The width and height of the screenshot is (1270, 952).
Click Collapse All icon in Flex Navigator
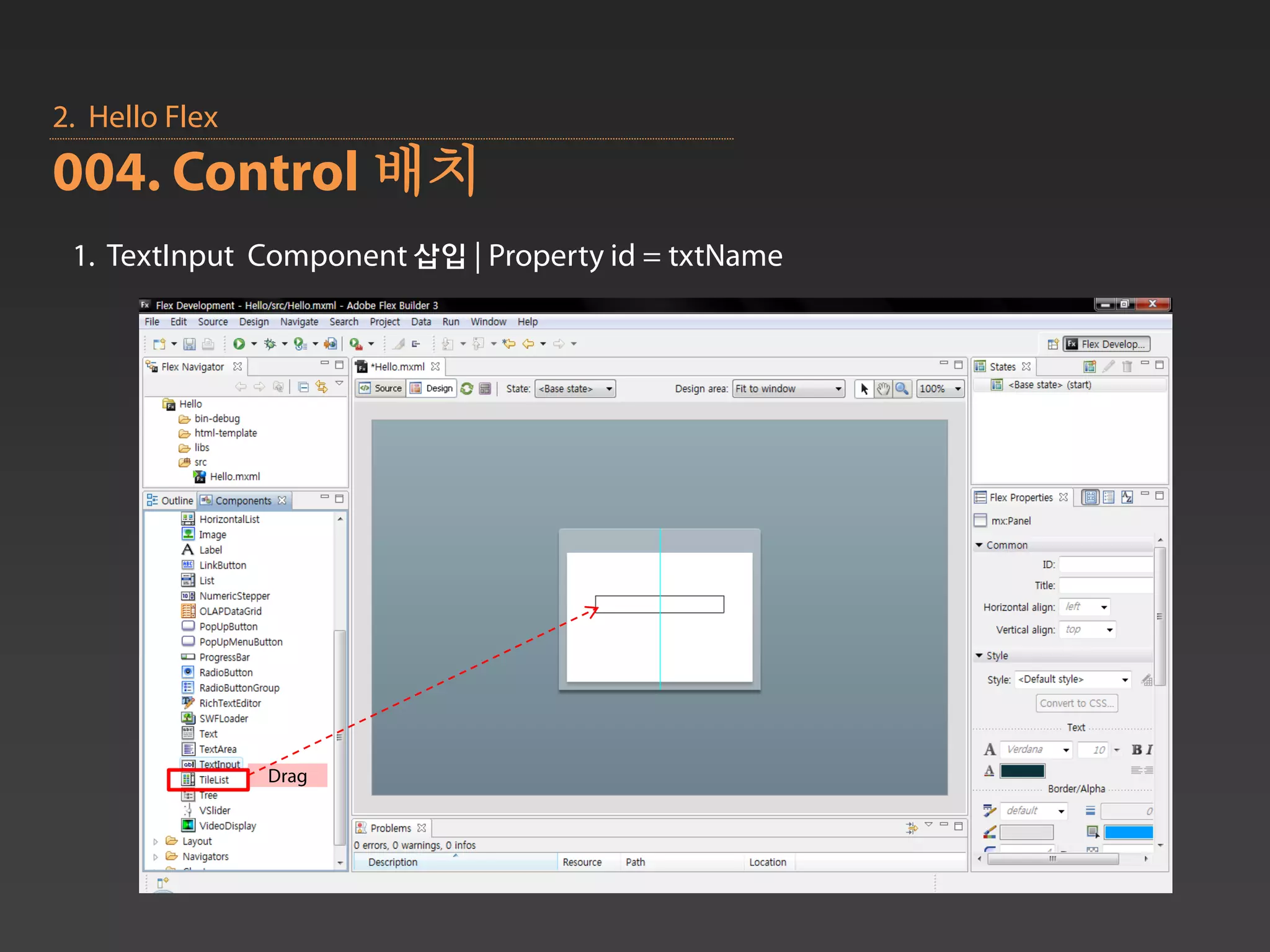tap(303, 387)
